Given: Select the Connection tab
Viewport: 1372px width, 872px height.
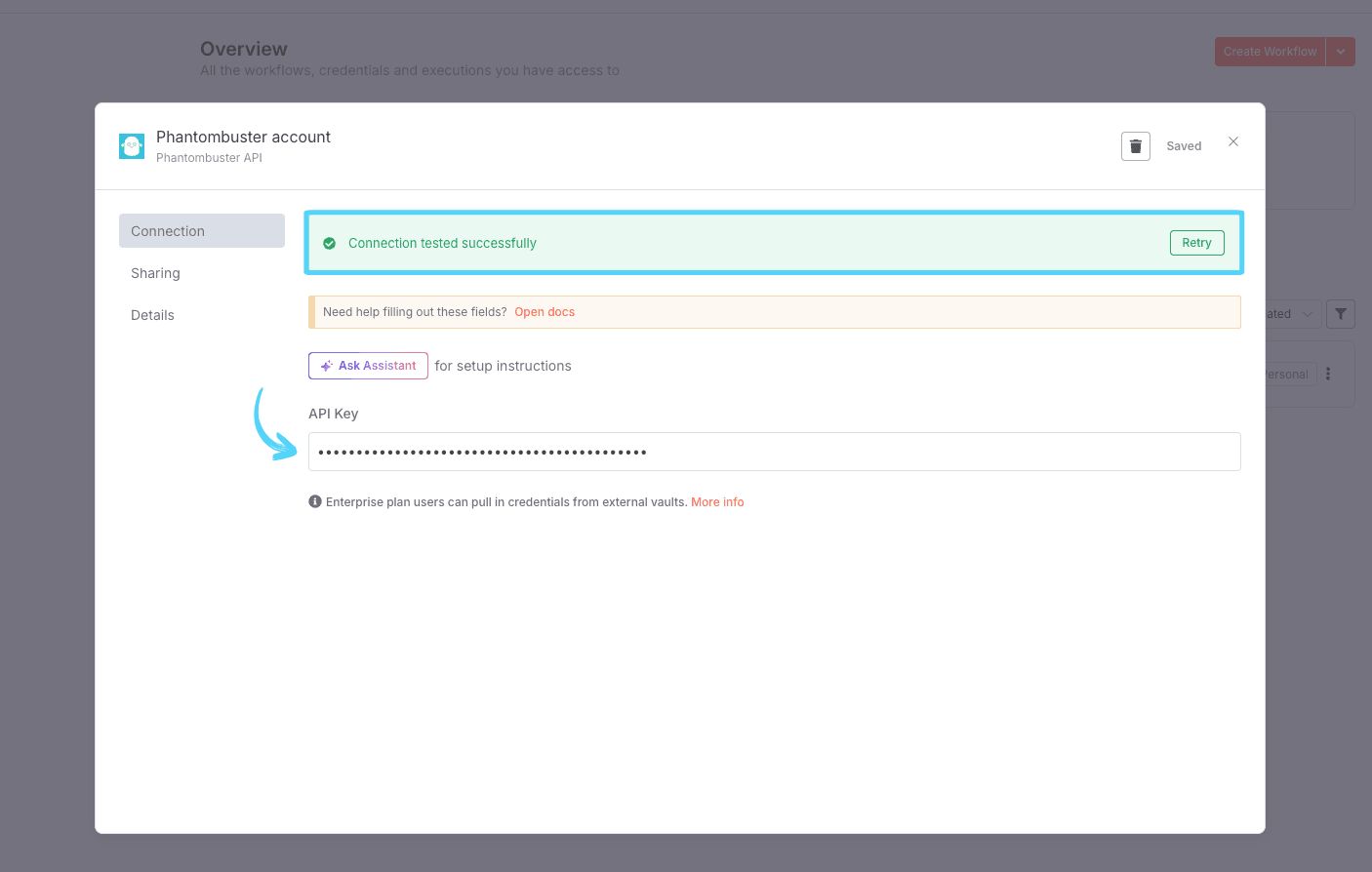Looking at the screenshot, I should 202,231.
